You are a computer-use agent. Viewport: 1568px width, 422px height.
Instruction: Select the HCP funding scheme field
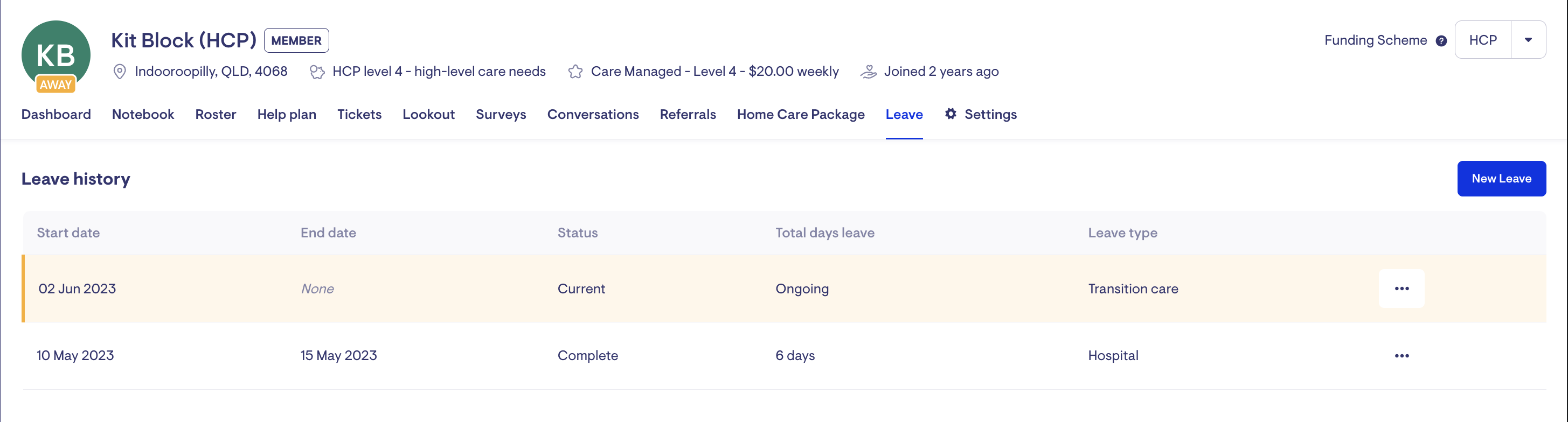[x=1482, y=40]
